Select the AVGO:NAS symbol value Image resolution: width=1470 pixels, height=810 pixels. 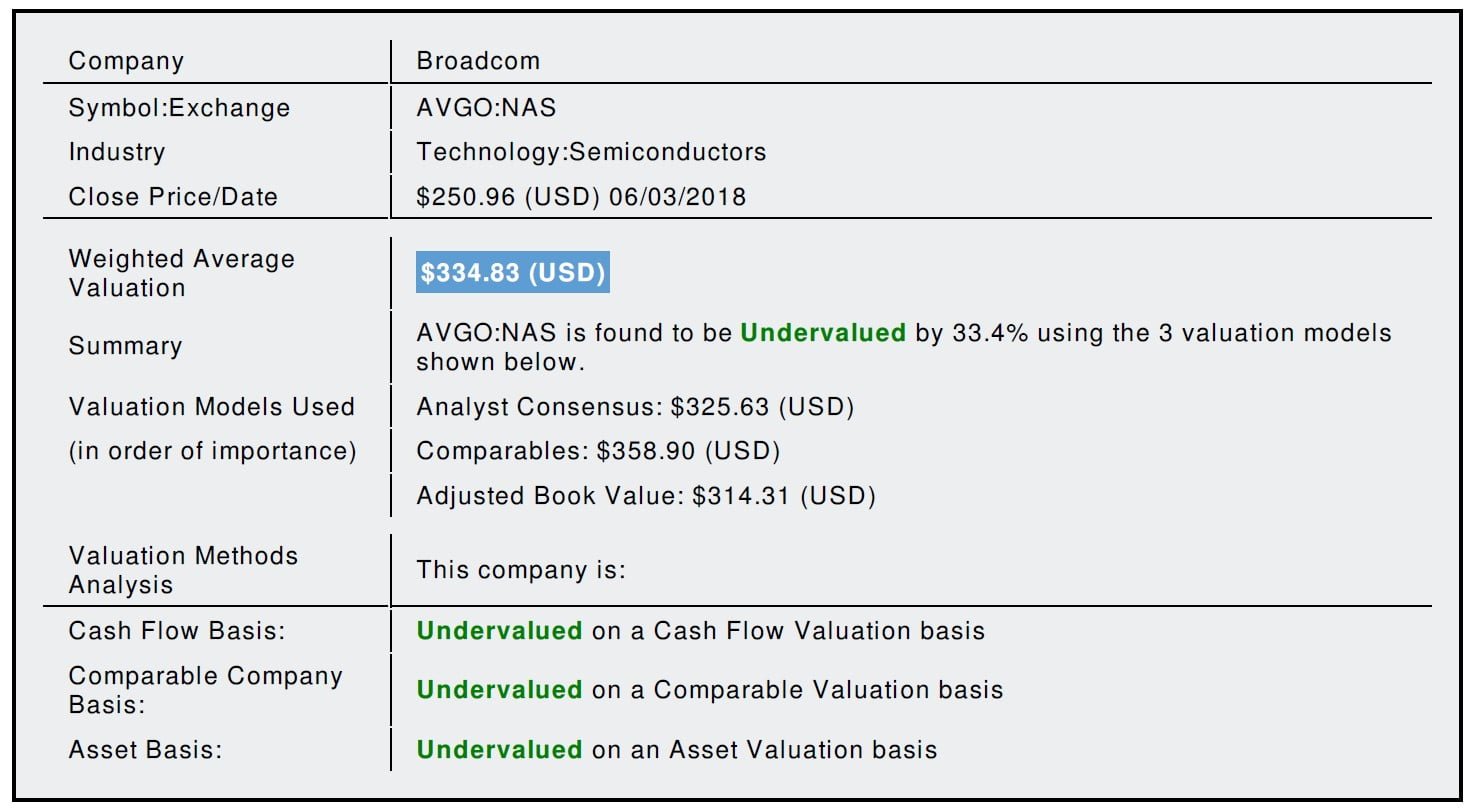tap(486, 107)
